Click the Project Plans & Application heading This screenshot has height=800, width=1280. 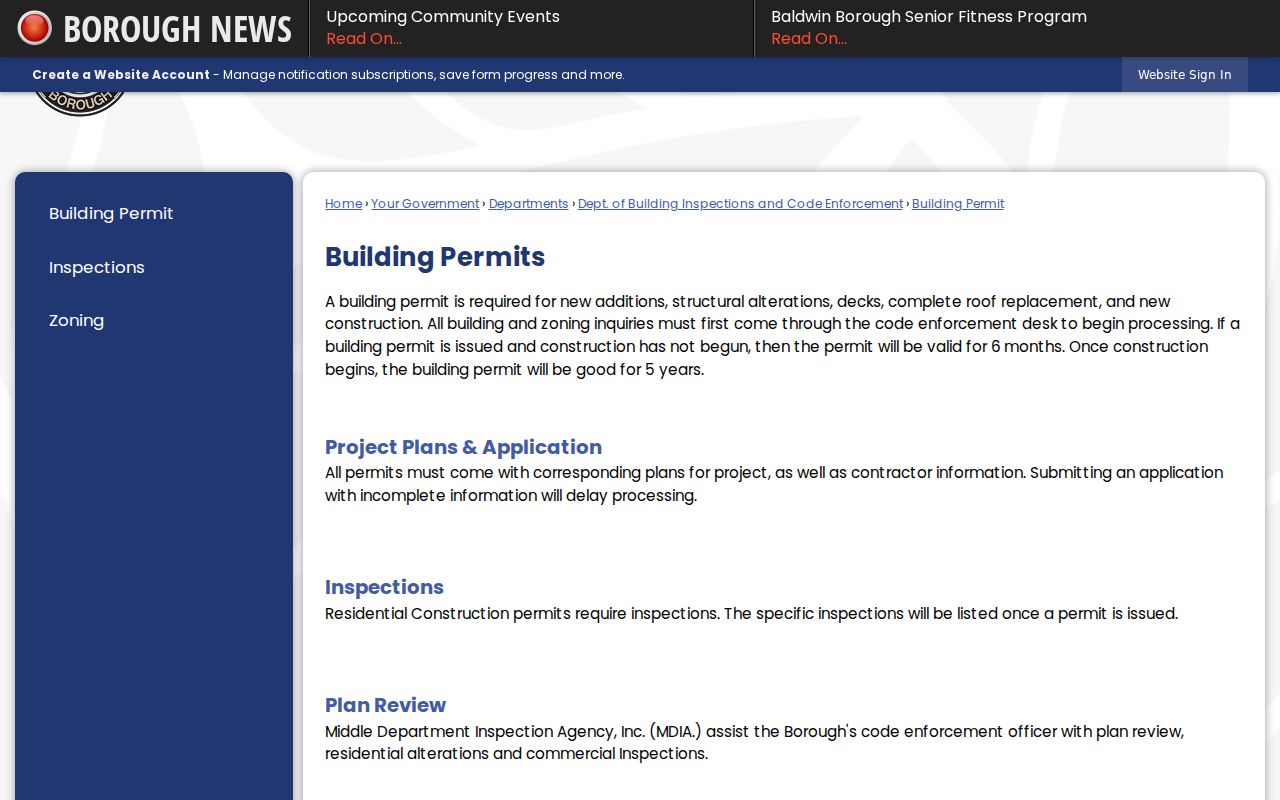(x=463, y=447)
